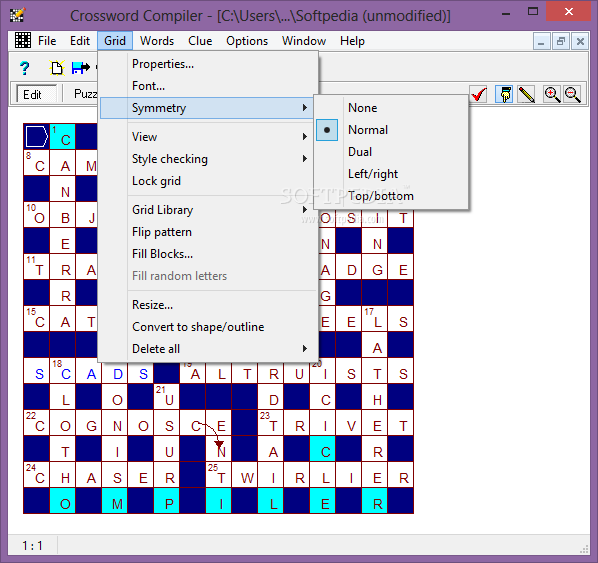Viewport: 598px width, 563px height.
Task: Choose Properties... from Grid menu
Action: 208,64
